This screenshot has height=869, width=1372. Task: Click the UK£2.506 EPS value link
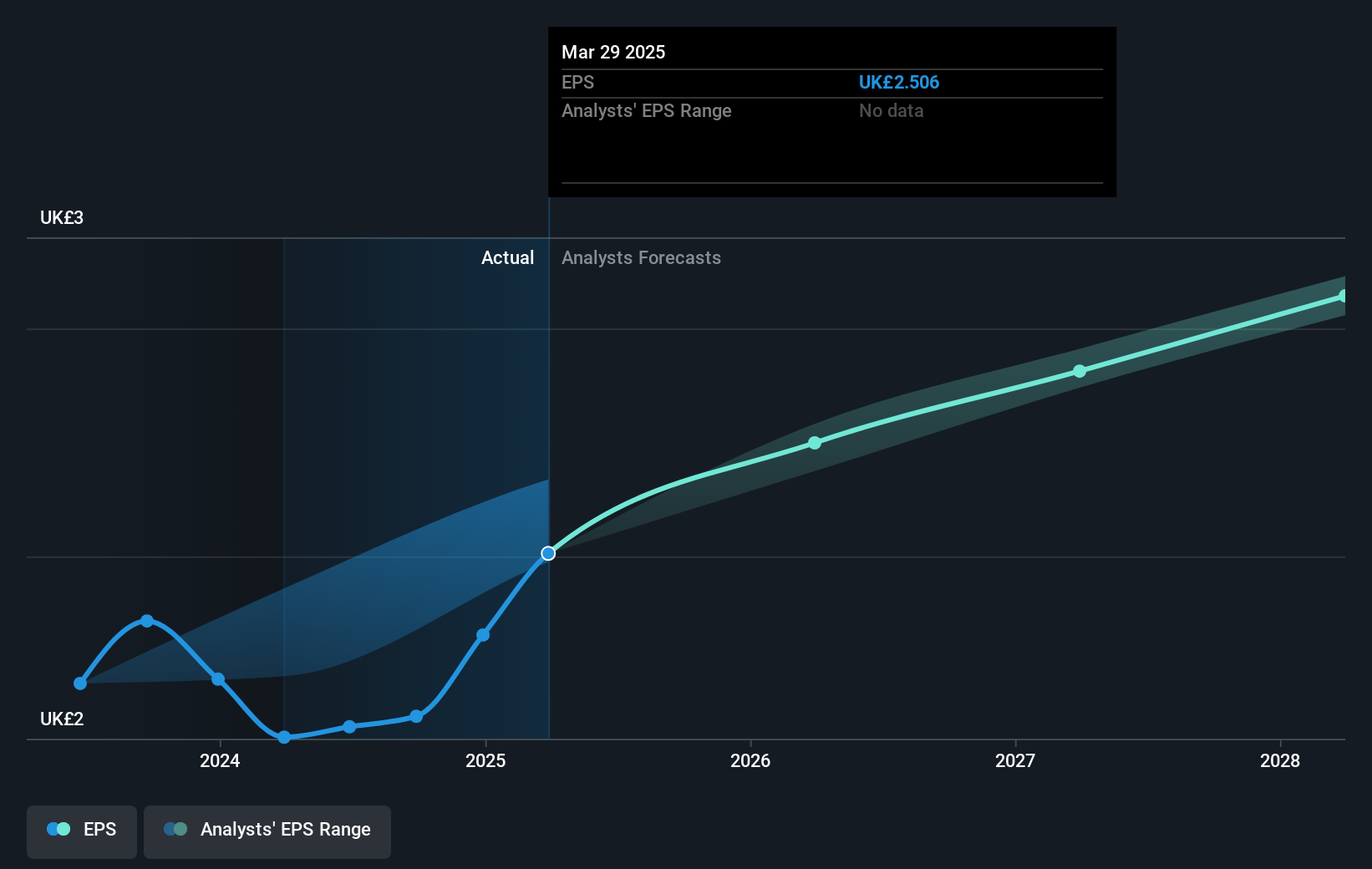(899, 82)
